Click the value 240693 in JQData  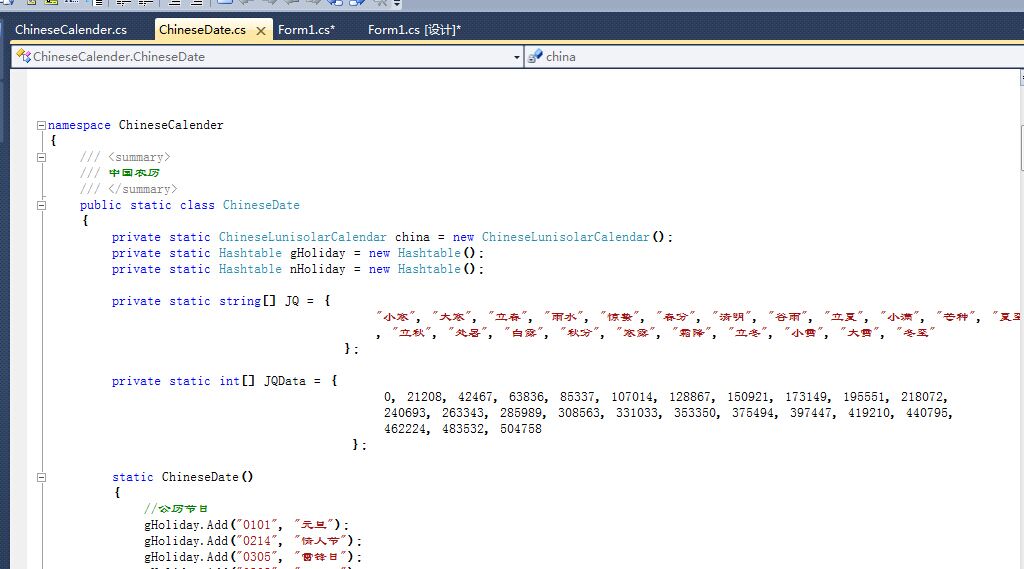(x=405, y=413)
